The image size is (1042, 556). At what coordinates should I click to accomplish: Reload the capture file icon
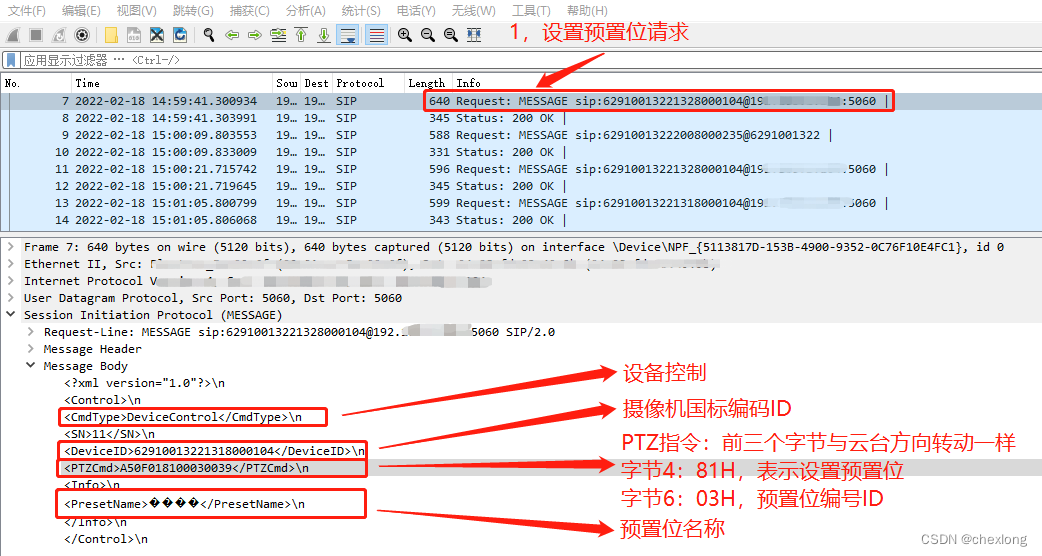(x=179, y=35)
